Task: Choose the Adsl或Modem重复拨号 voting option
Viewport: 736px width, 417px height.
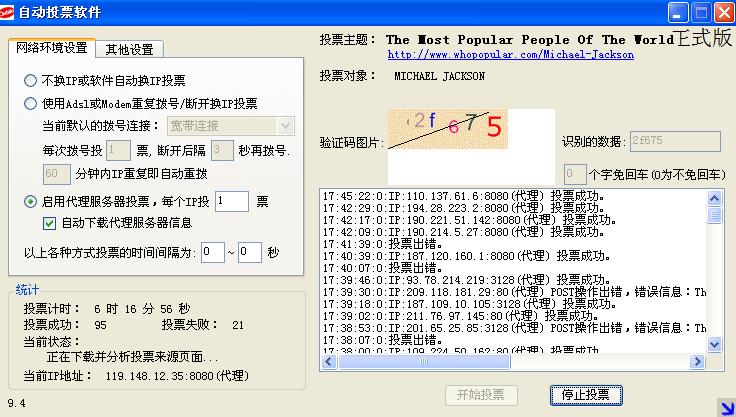Action: click(x=30, y=103)
